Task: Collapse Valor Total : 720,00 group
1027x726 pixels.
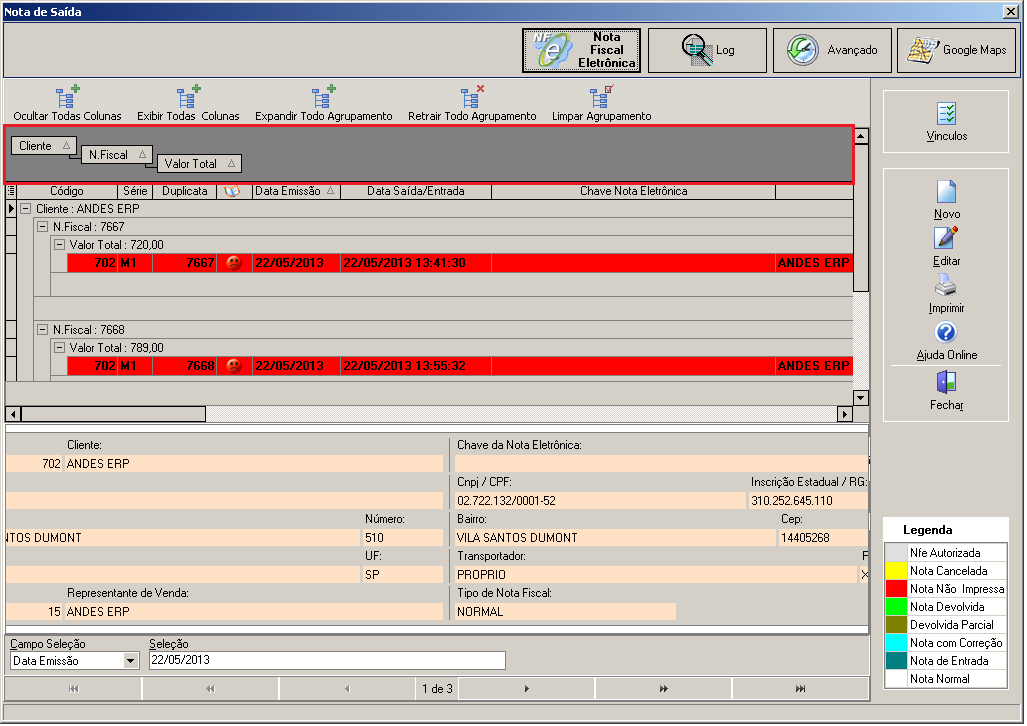Action: 60,244
